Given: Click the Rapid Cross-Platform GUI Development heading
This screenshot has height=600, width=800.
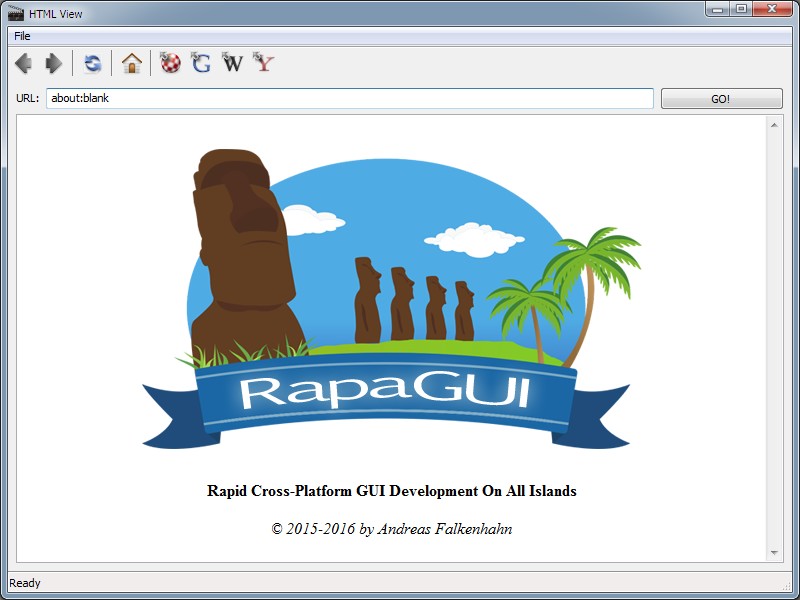Looking at the screenshot, I should click(x=391, y=491).
